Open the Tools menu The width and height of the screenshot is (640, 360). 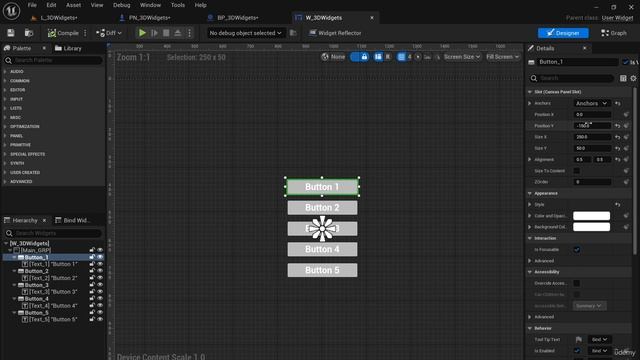(x=178, y=5)
